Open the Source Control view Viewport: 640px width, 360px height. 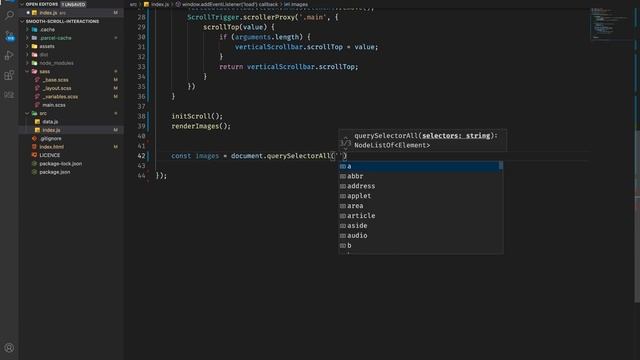[9, 36]
